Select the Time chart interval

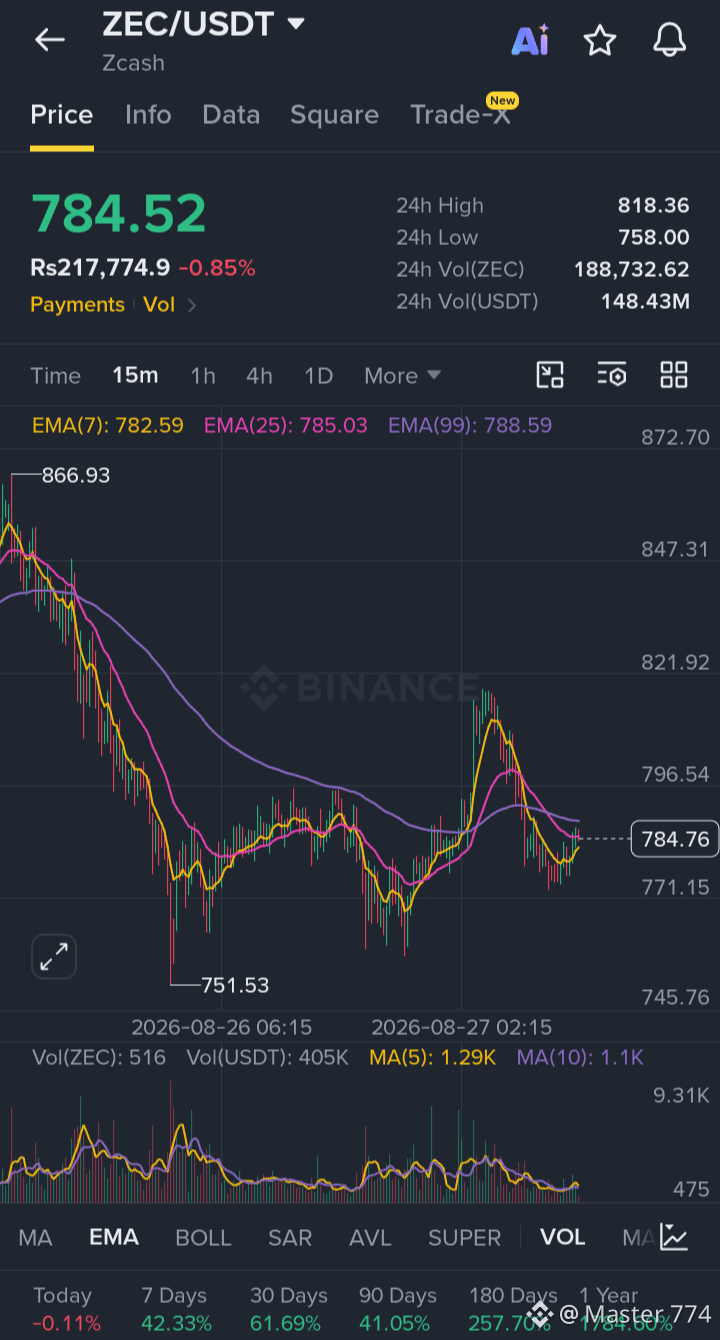55,376
